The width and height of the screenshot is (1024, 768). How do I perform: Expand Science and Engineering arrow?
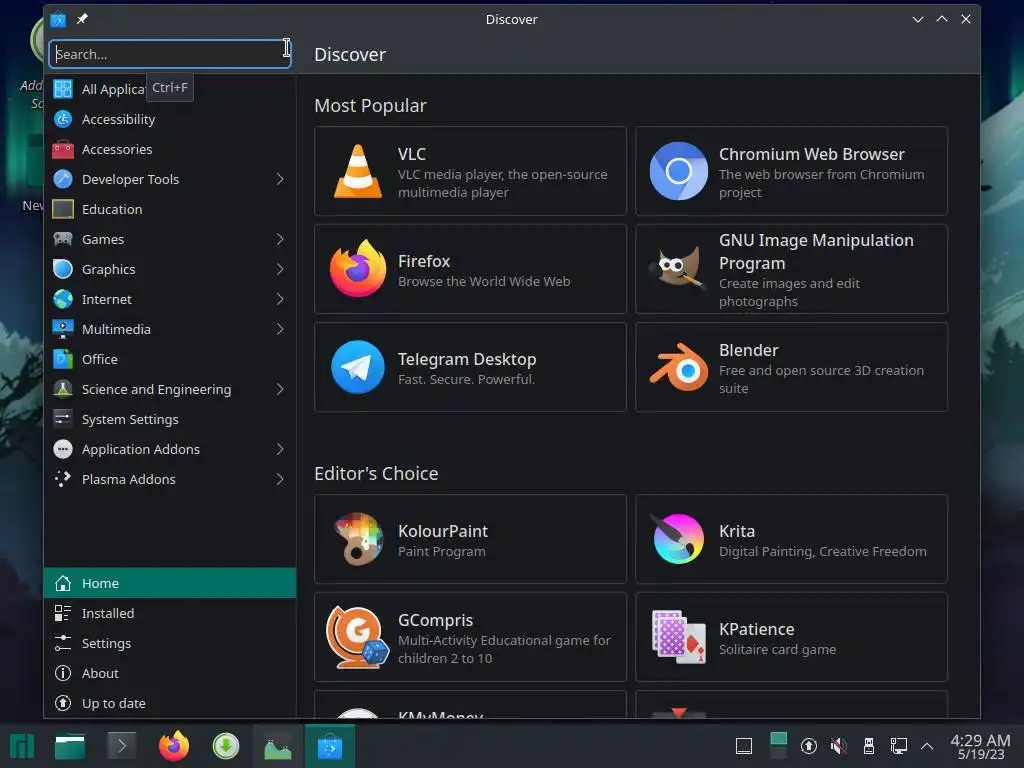click(x=280, y=389)
